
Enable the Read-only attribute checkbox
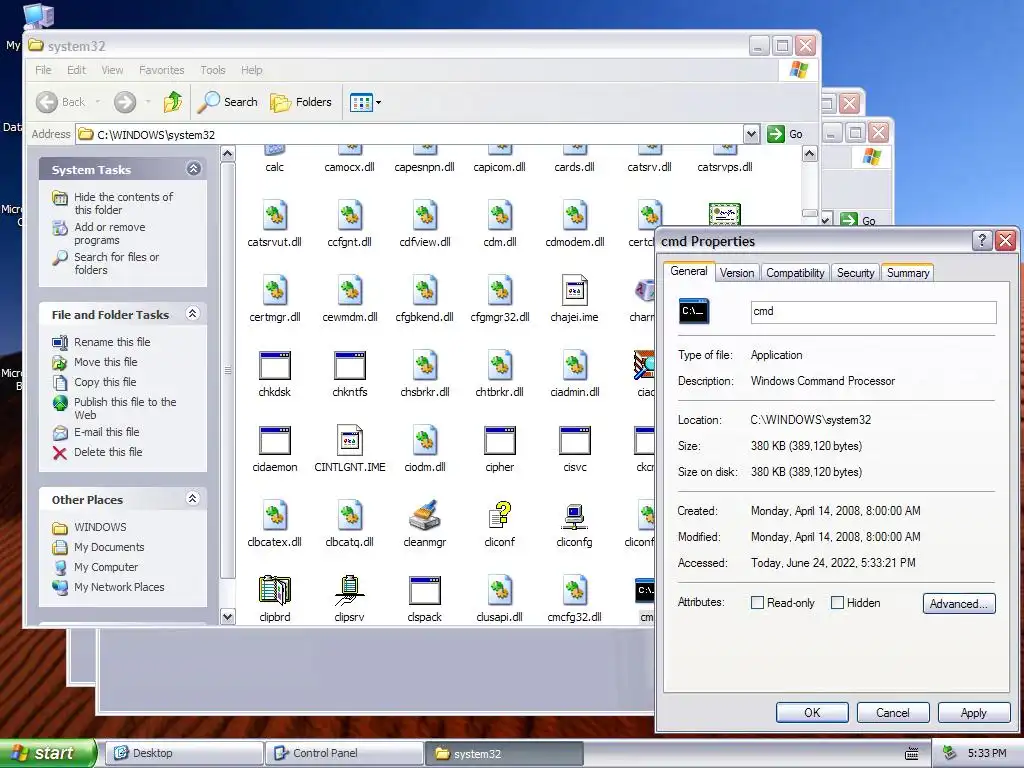click(758, 603)
